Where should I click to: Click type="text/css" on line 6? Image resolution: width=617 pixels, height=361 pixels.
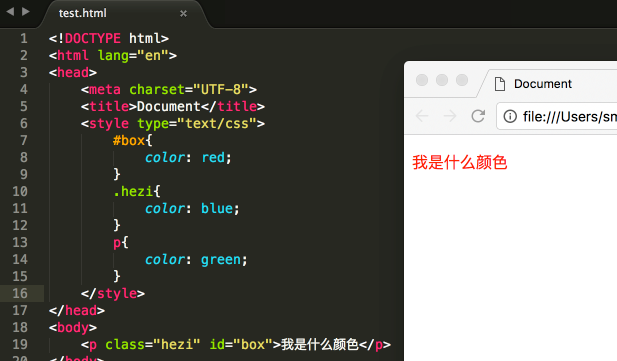(197, 124)
